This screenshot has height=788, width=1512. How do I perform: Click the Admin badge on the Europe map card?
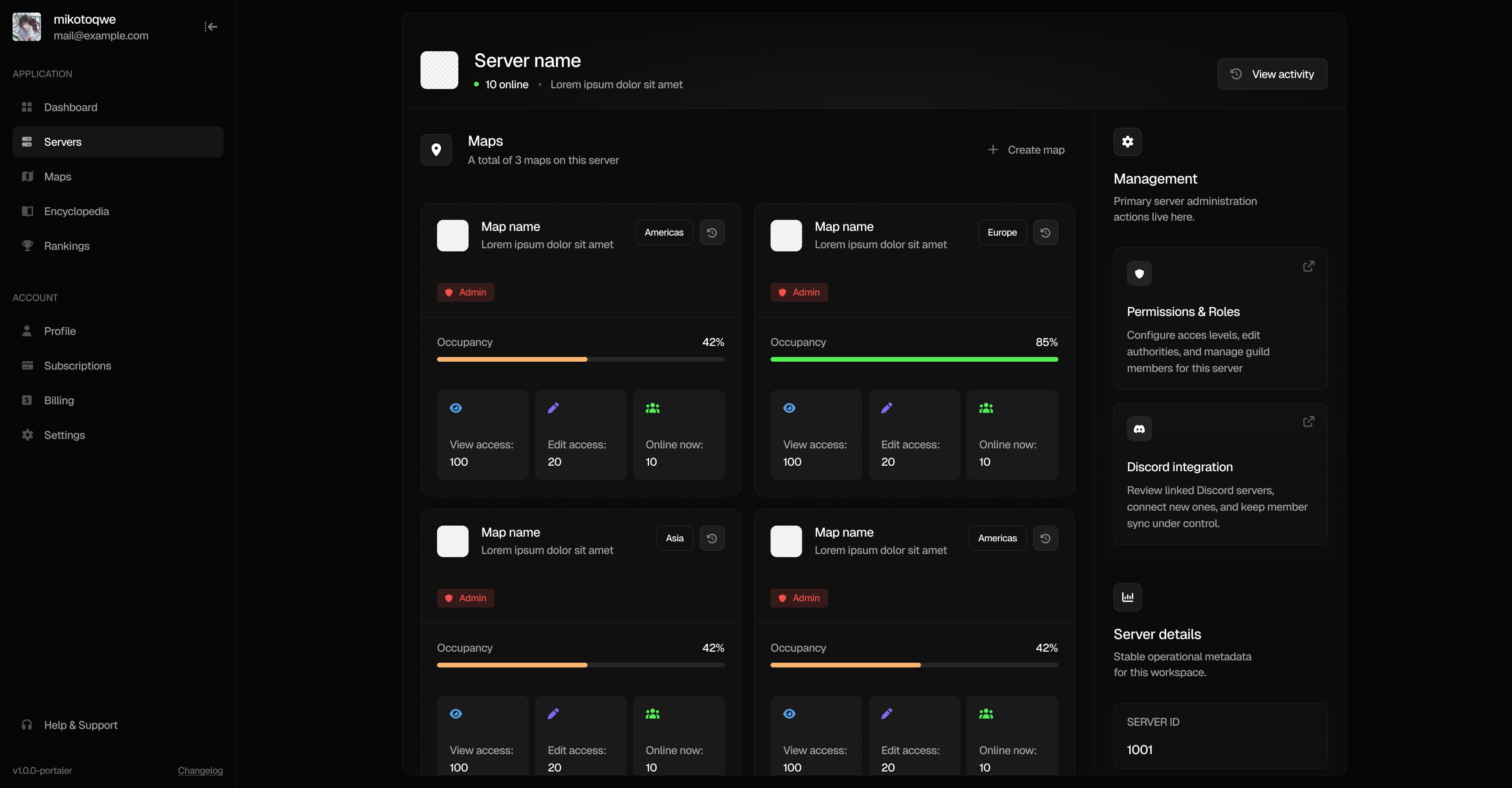799,292
